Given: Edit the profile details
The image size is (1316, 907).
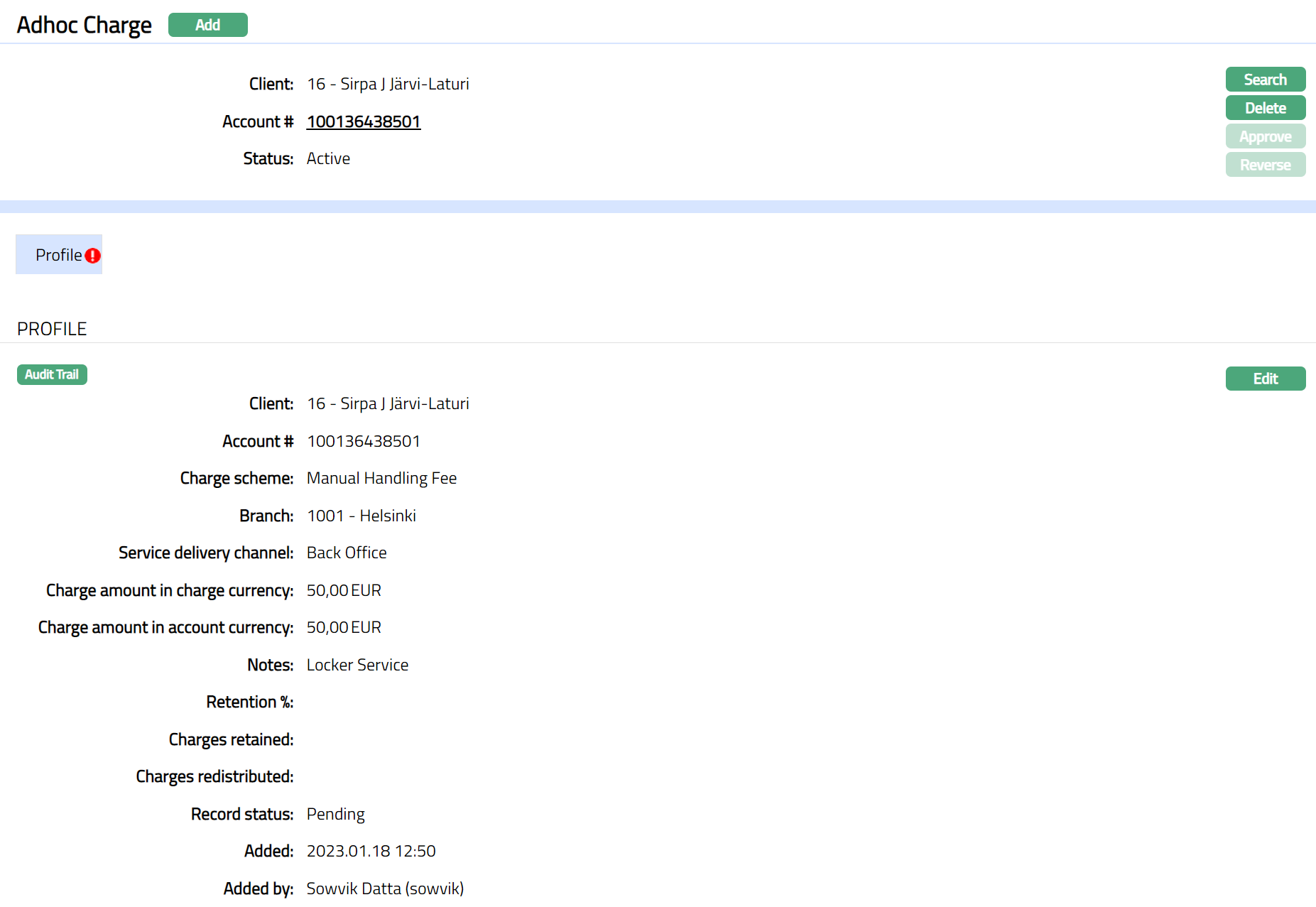Looking at the screenshot, I should click(x=1265, y=379).
